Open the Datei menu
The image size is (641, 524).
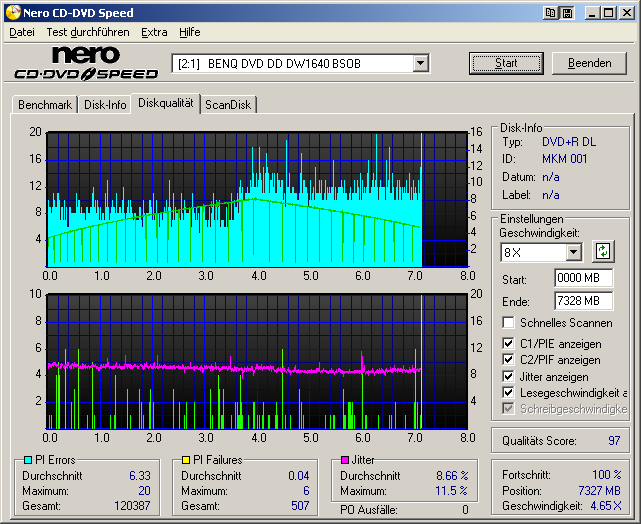(x=22, y=32)
